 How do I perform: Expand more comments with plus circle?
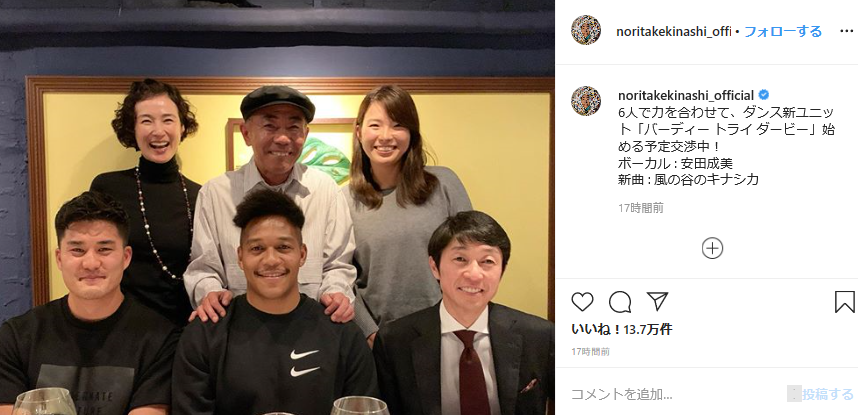click(x=712, y=249)
